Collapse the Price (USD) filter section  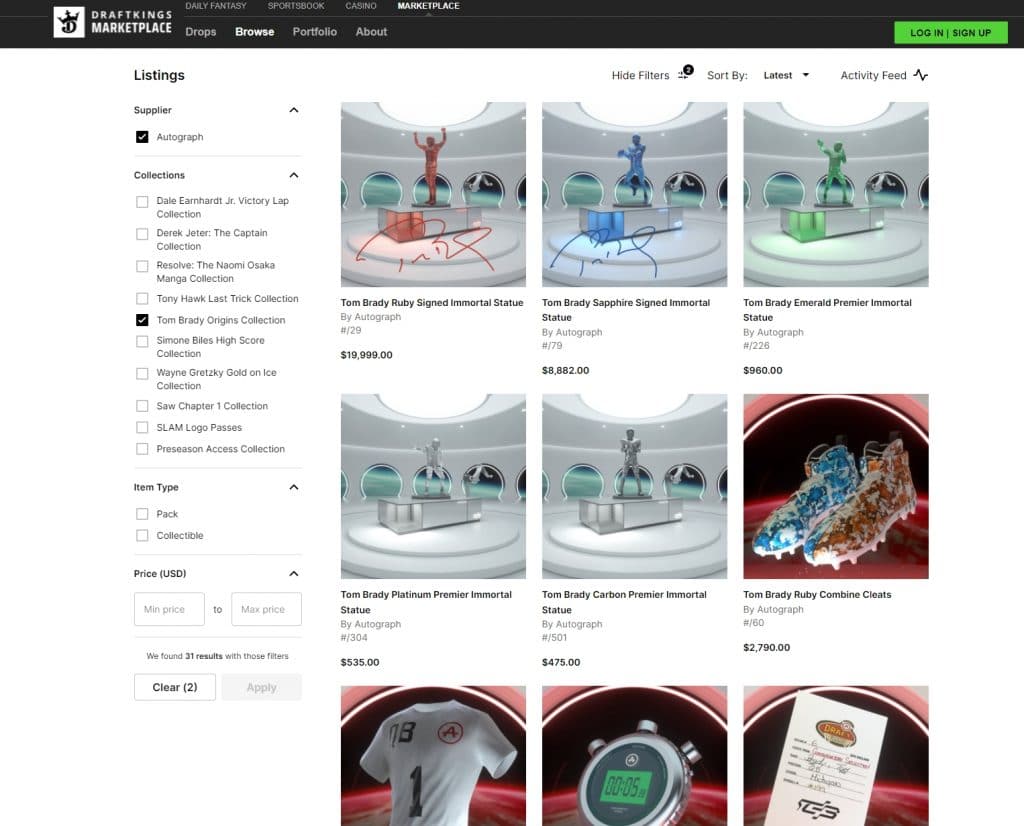[x=294, y=573]
